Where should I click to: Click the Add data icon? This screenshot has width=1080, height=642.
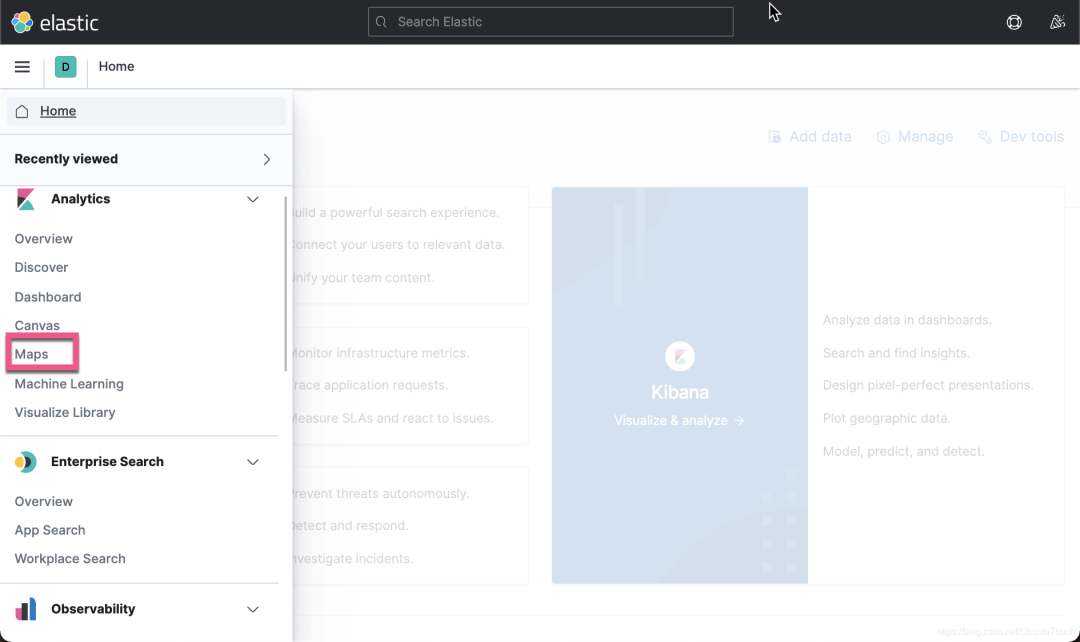pyautogui.click(x=774, y=137)
